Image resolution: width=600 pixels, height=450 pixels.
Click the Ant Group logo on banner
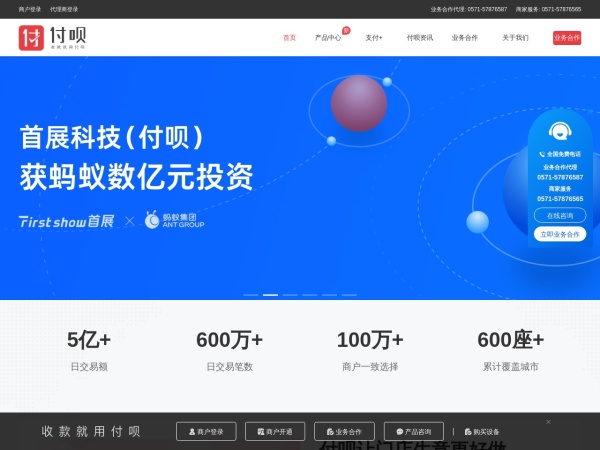[x=174, y=220]
